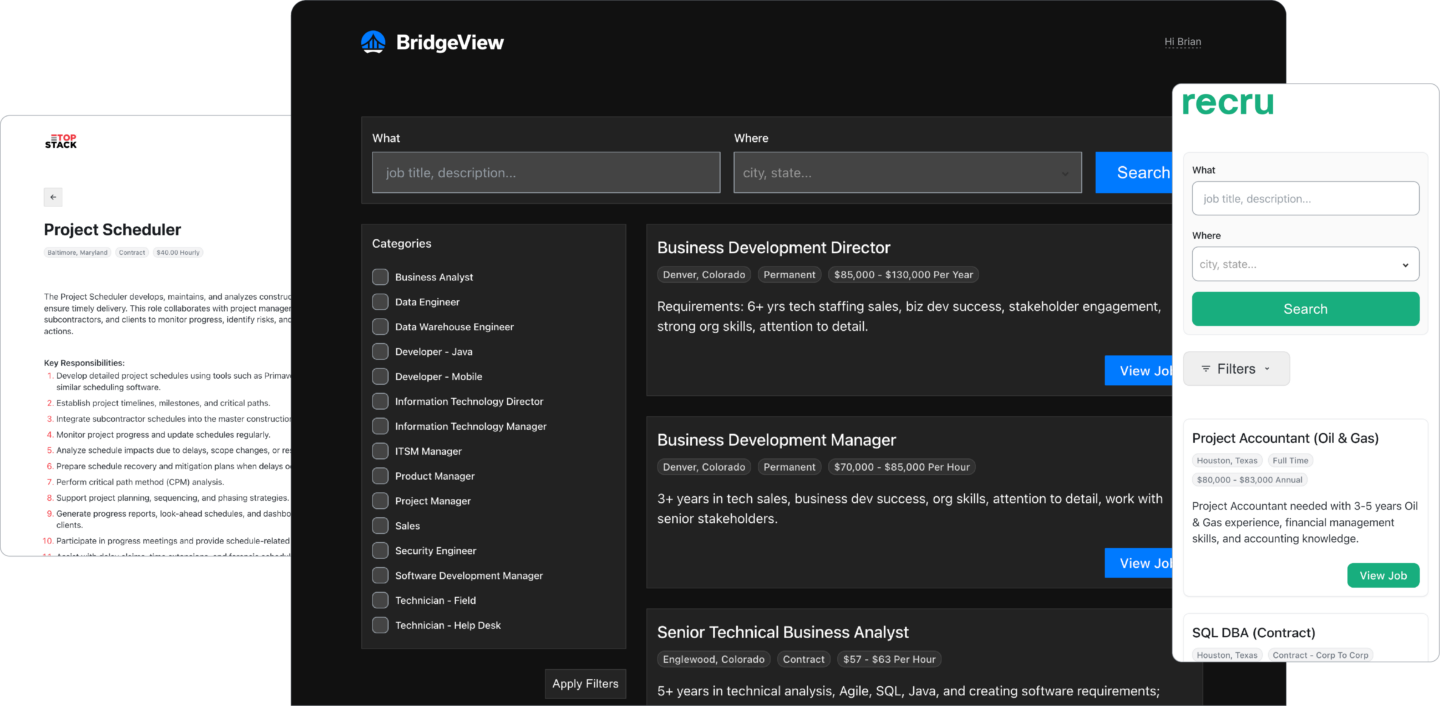Viewport: 1440px width, 706px height.
Task: Check the Technician - Help Desk category
Action: click(380, 625)
